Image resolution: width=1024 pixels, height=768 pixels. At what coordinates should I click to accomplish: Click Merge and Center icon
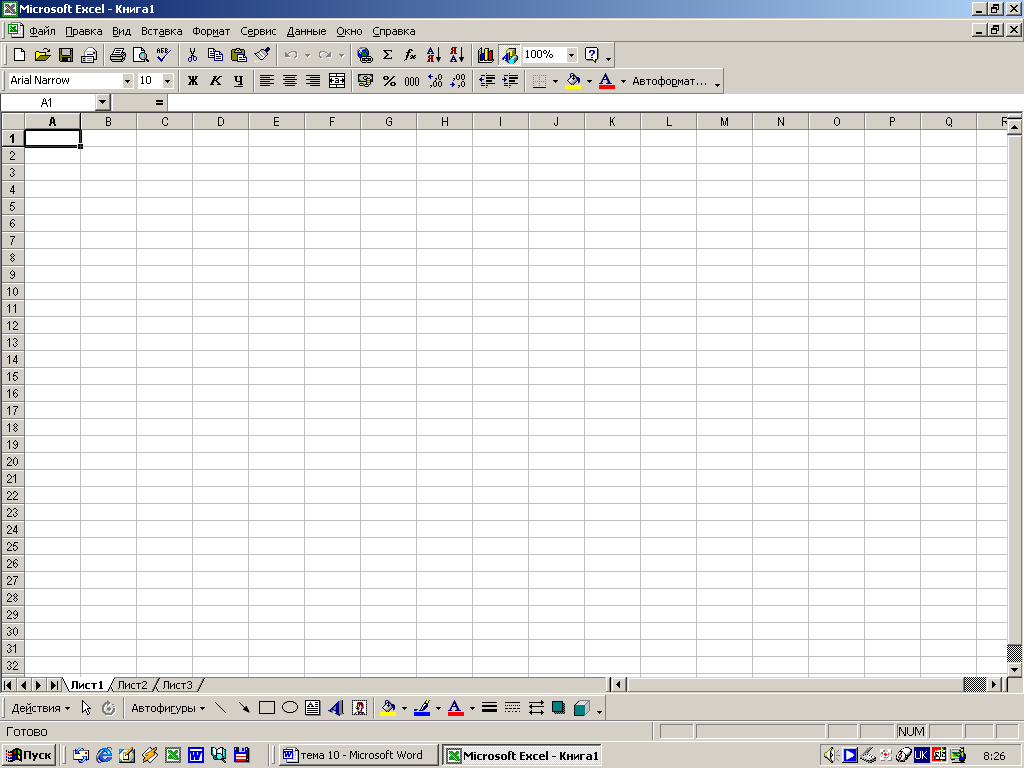[x=337, y=81]
